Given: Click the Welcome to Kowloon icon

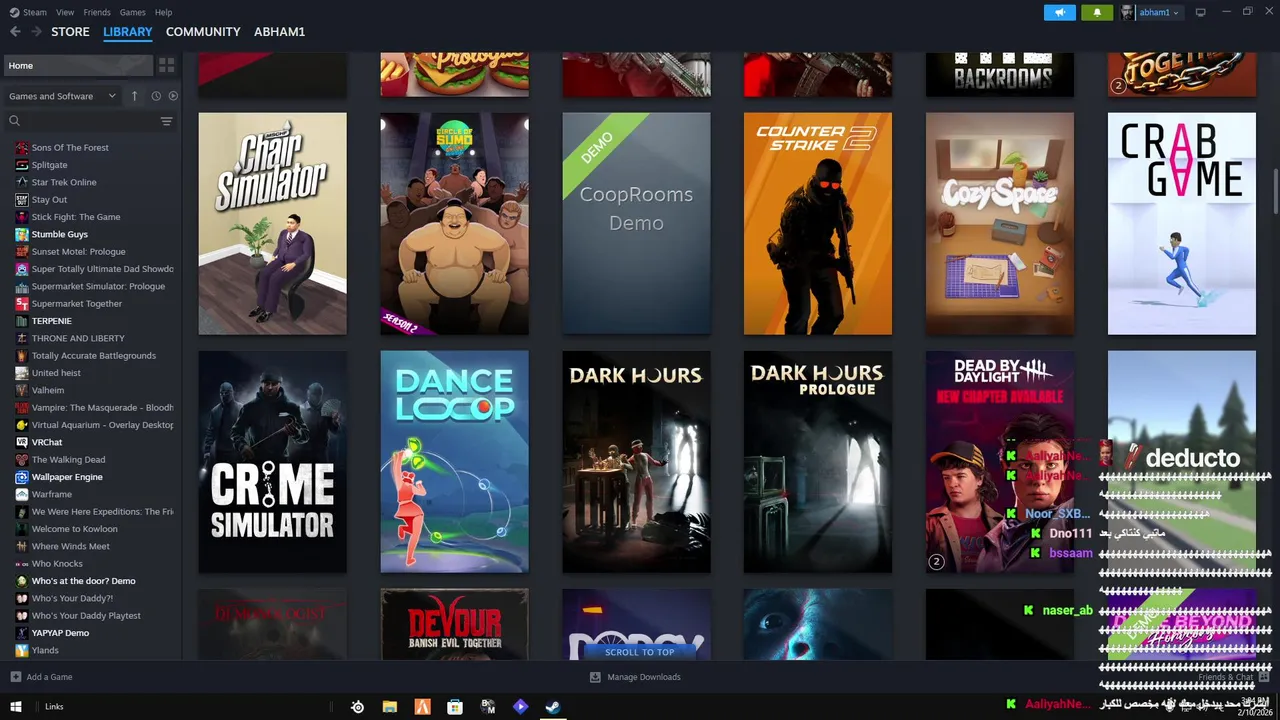Looking at the screenshot, I should (x=22, y=529).
